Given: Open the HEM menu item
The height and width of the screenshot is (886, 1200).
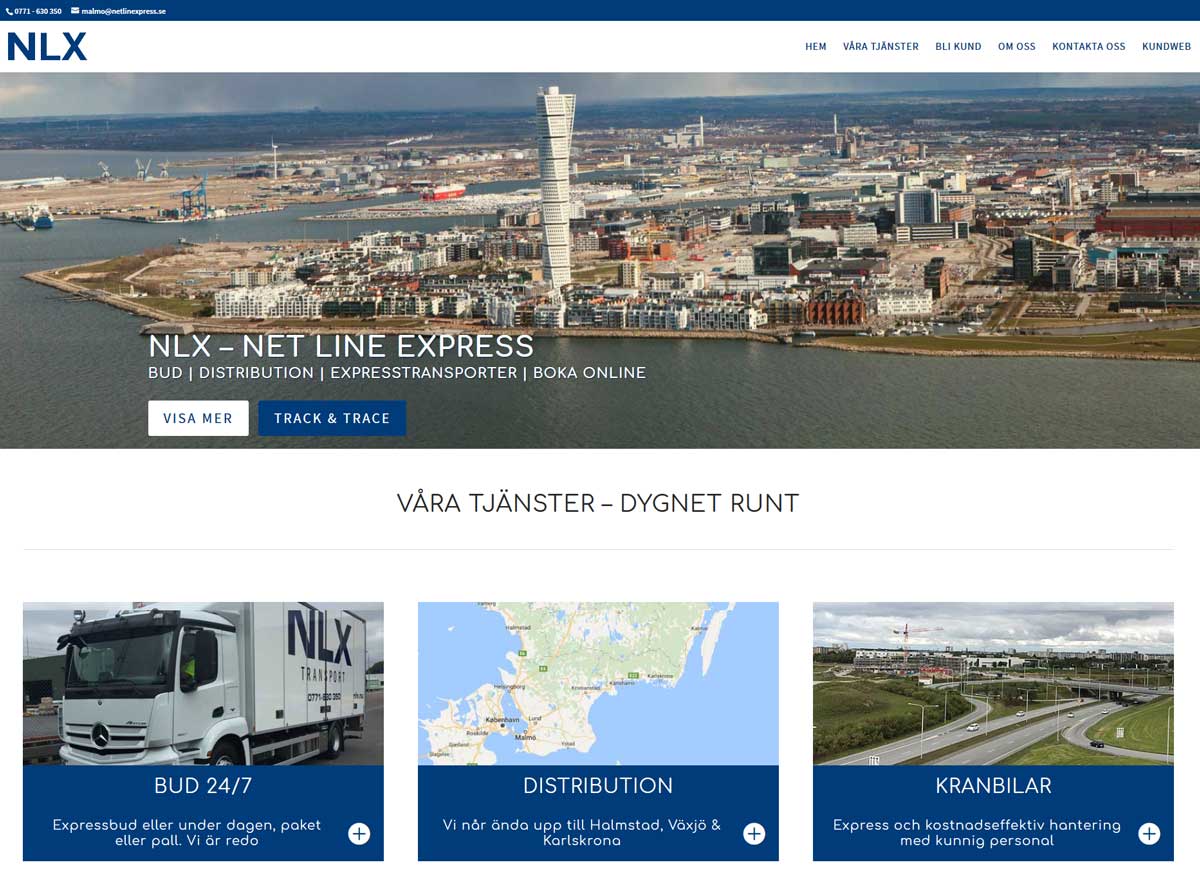Looking at the screenshot, I should [x=816, y=46].
